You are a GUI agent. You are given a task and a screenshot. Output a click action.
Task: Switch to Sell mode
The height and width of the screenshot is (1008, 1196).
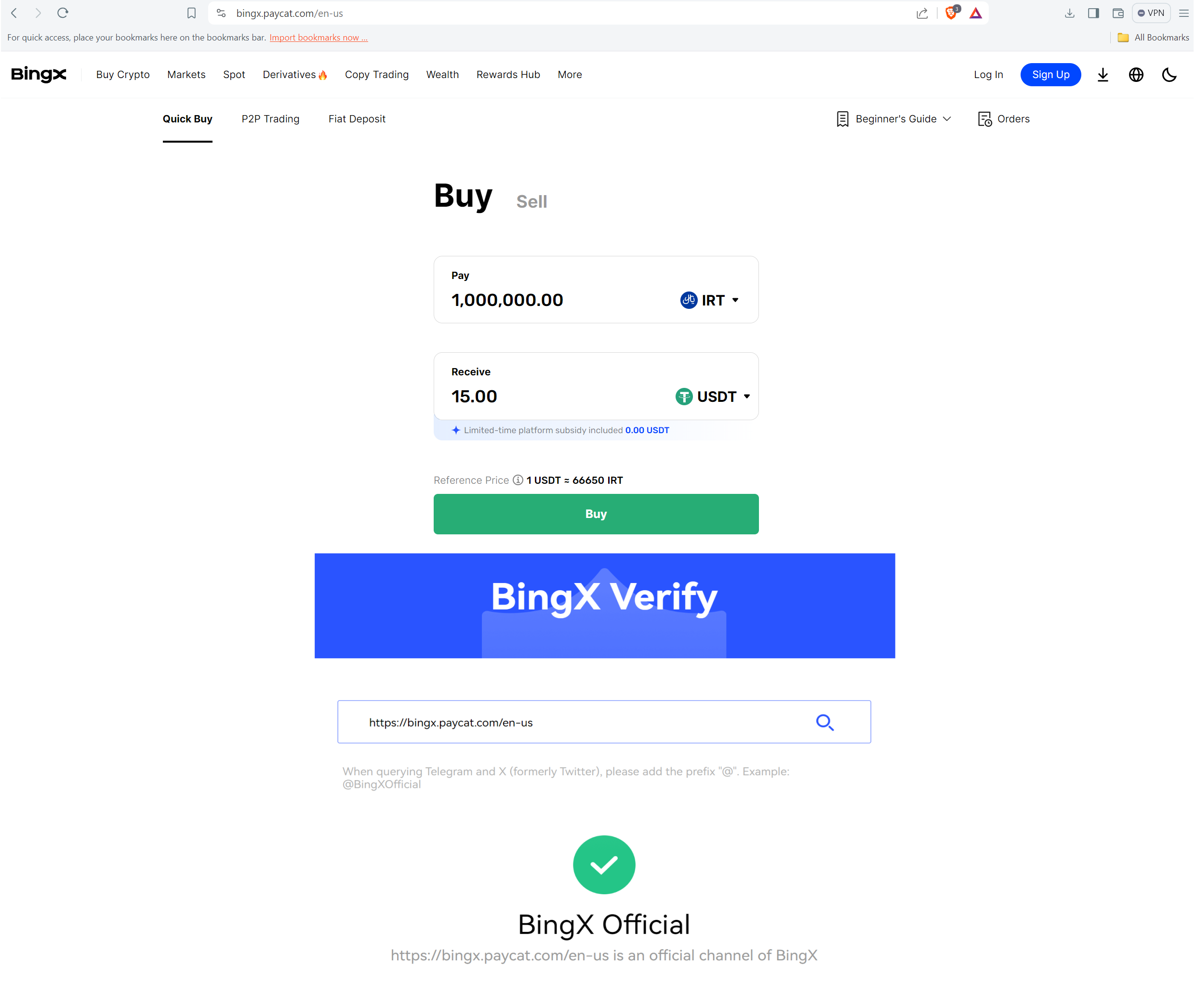coord(532,201)
